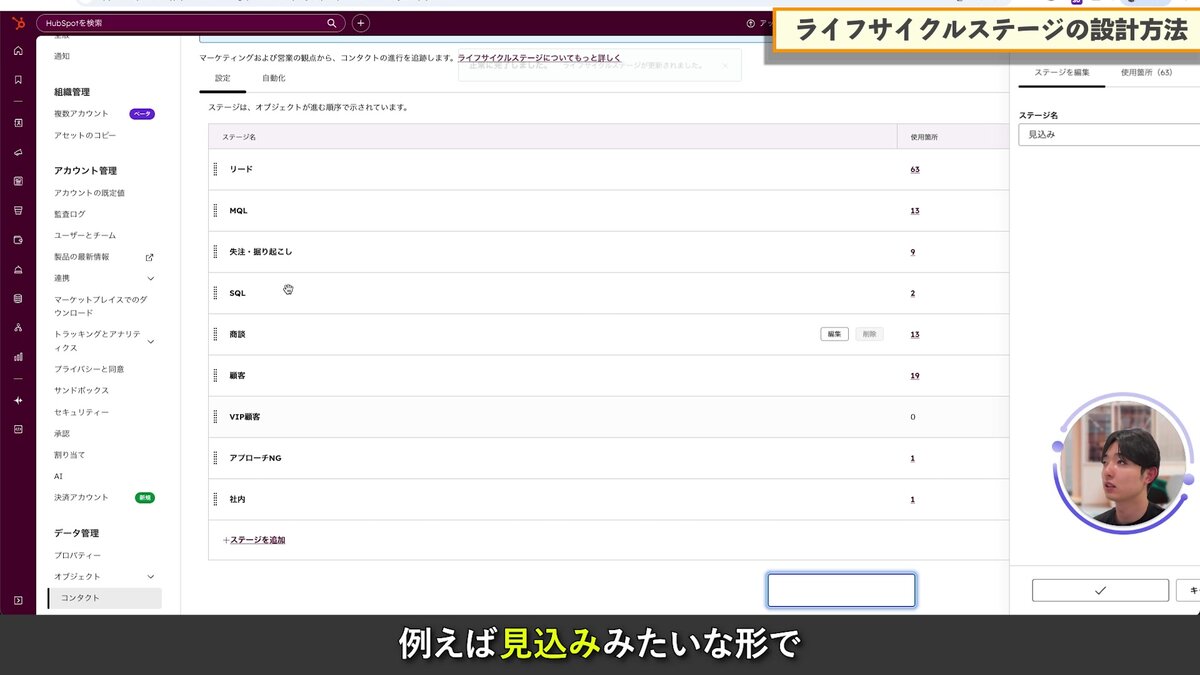
Task: Open ライフサイクルステージについてもっと詳しく link
Action: click(x=539, y=59)
